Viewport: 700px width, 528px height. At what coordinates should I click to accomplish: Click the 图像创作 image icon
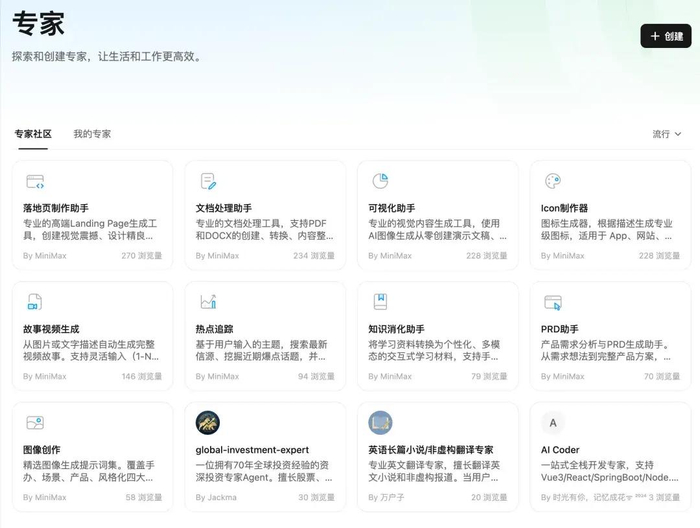click(x=35, y=422)
